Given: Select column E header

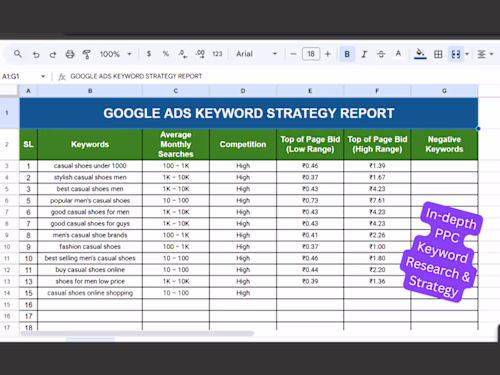Looking at the screenshot, I should tap(310, 91).
